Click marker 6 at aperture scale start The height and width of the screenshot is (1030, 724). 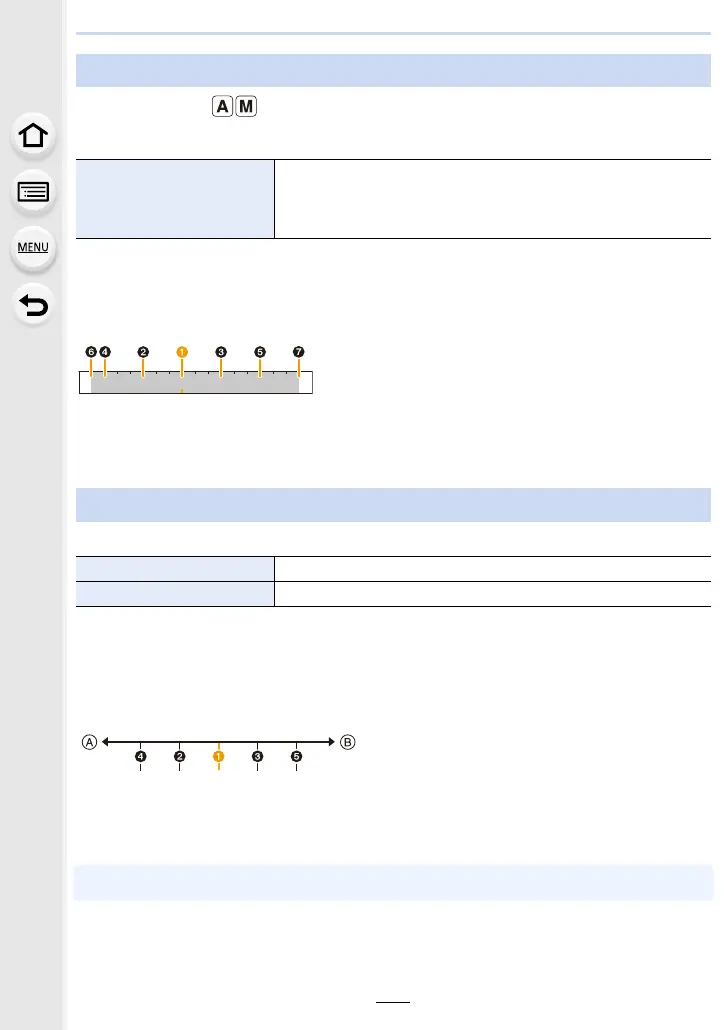click(x=91, y=352)
